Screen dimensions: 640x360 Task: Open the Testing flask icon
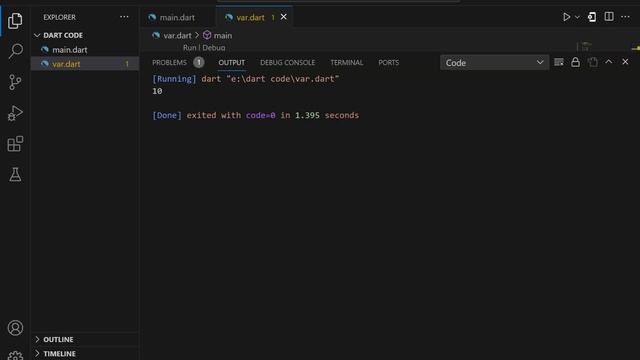pyautogui.click(x=15, y=175)
